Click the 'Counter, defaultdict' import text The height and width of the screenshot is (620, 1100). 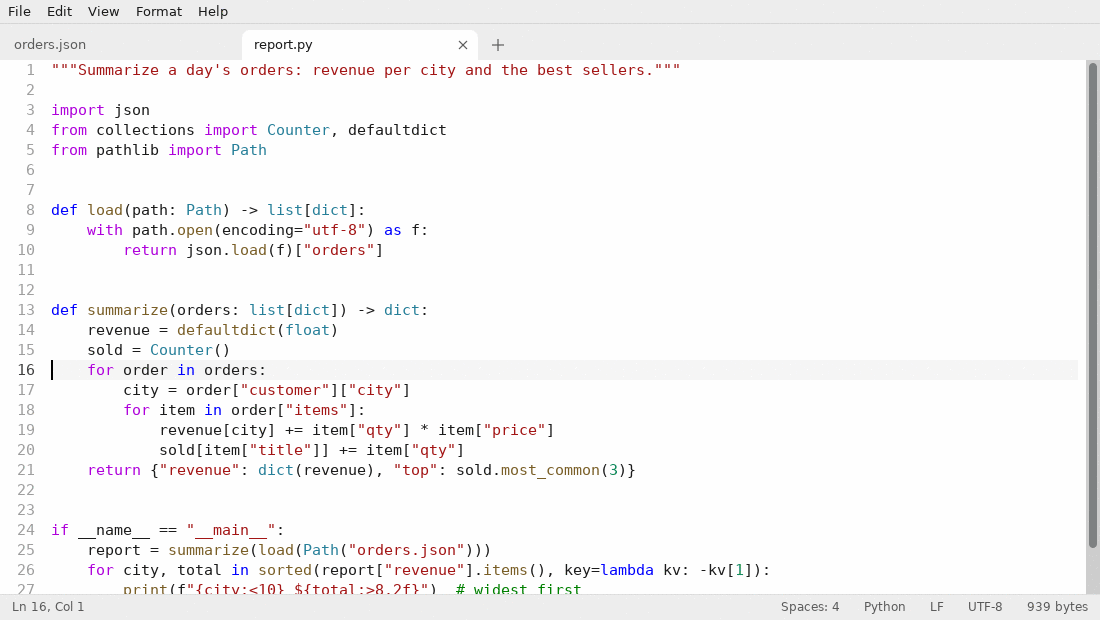(356, 130)
